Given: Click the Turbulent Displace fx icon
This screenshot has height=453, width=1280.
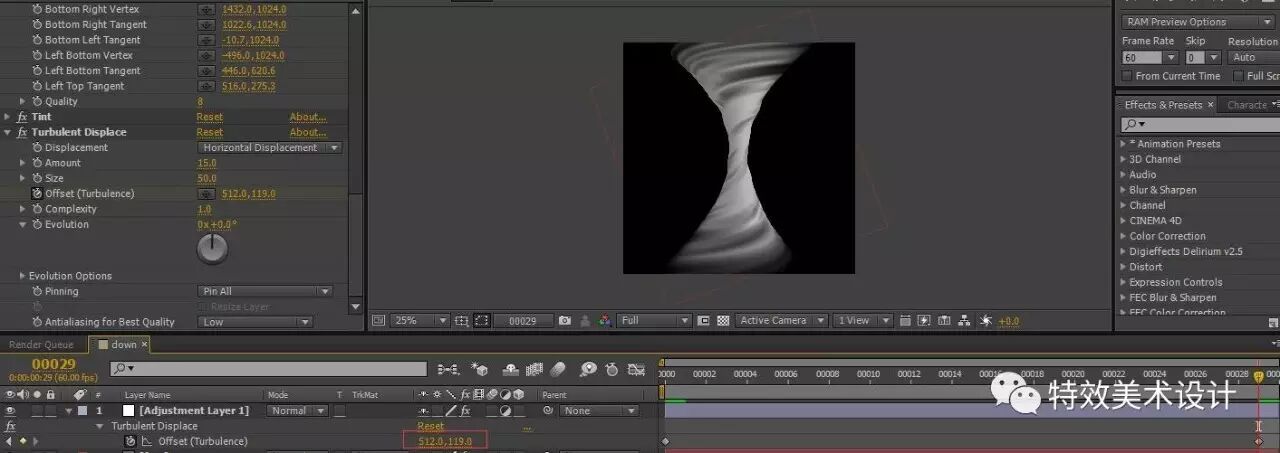Looking at the screenshot, I should 22,132.
